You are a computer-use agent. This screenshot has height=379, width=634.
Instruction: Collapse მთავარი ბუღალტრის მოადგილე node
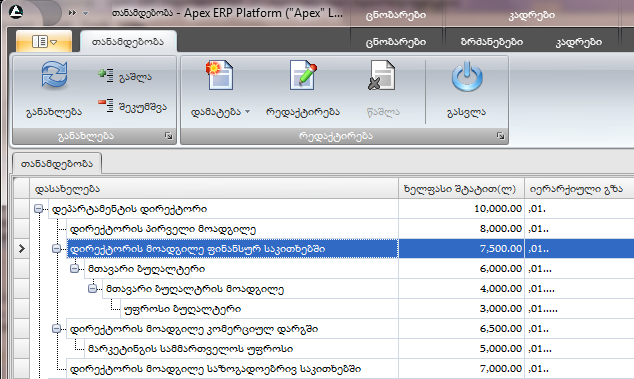pyautogui.click(x=93, y=289)
